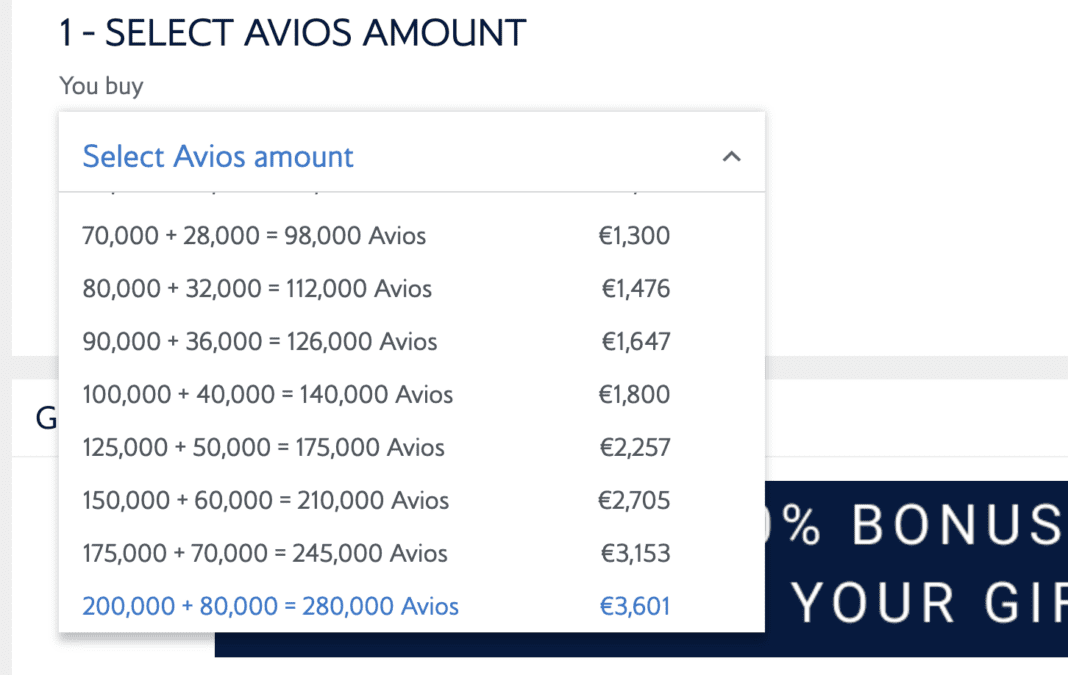Screen dimensions: 1068x675
Task: Click the €3,153 price entry
Action: tap(635, 553)
